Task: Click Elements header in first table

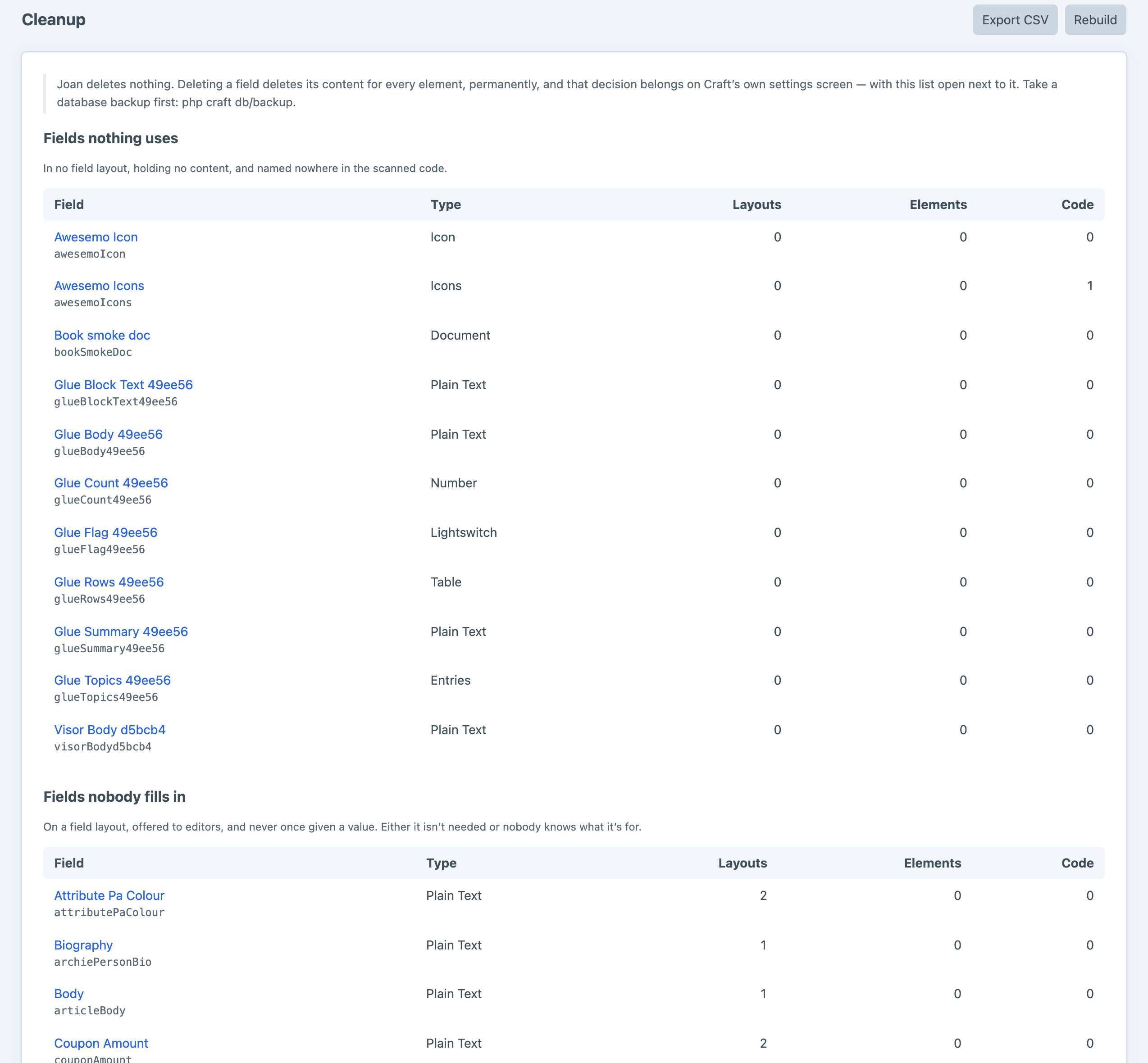Action: tap(938, 205)
